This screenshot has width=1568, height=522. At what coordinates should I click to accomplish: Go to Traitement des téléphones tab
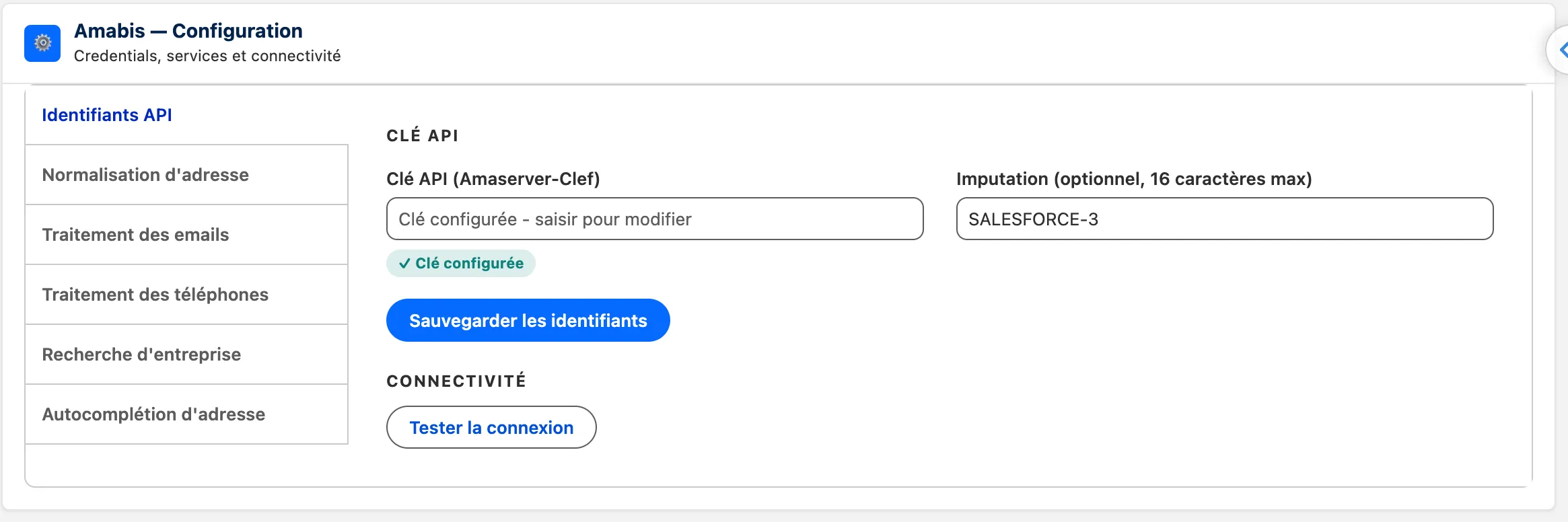pyautogui.click(x=186, y=295)
